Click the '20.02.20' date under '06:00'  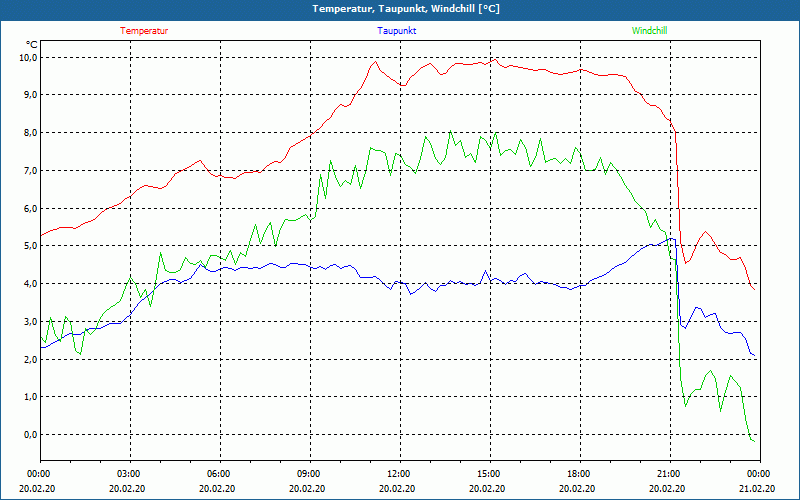[217, 488]
